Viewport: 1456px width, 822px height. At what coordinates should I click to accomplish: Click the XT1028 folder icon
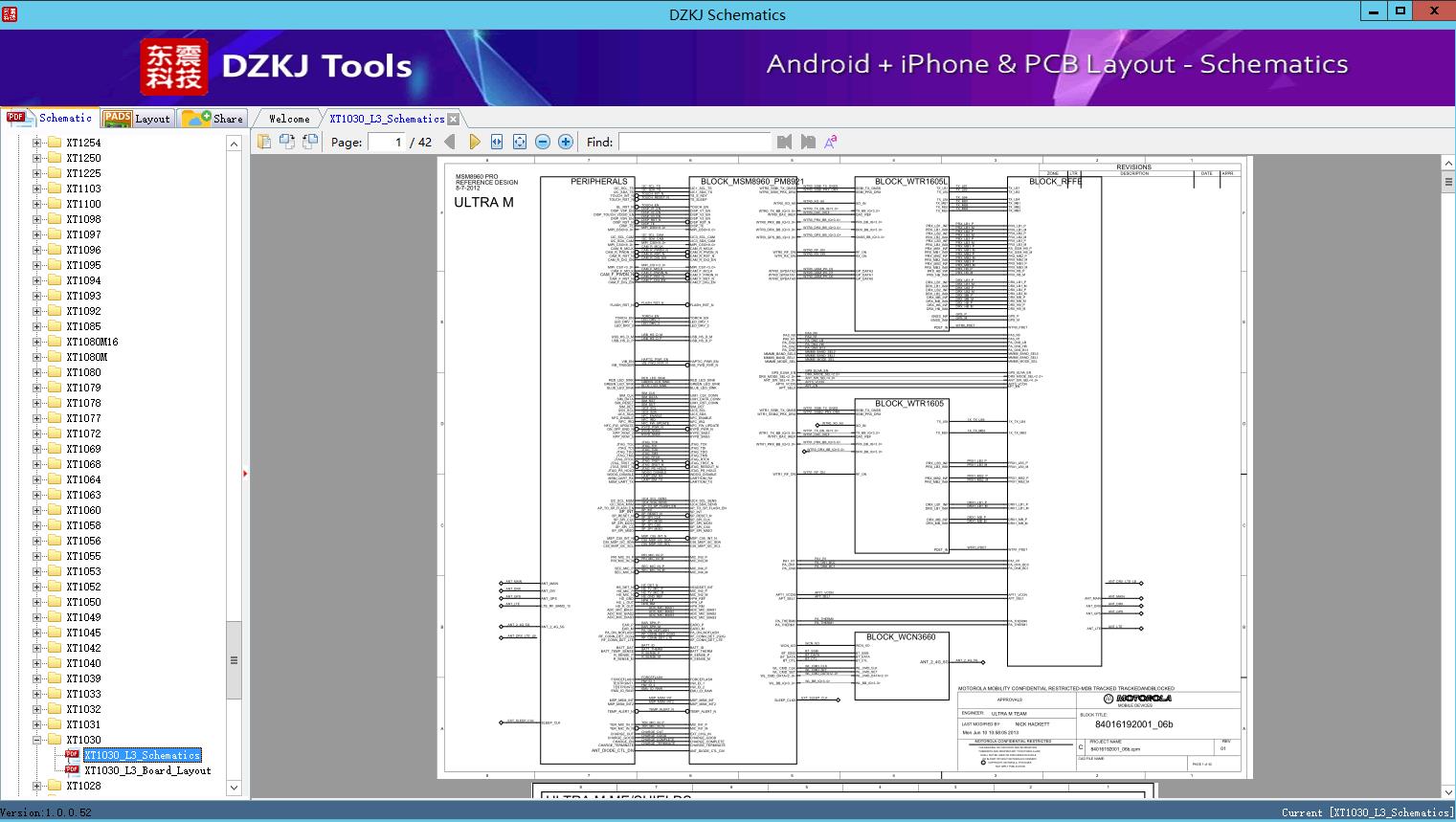(x=55, y=786)
